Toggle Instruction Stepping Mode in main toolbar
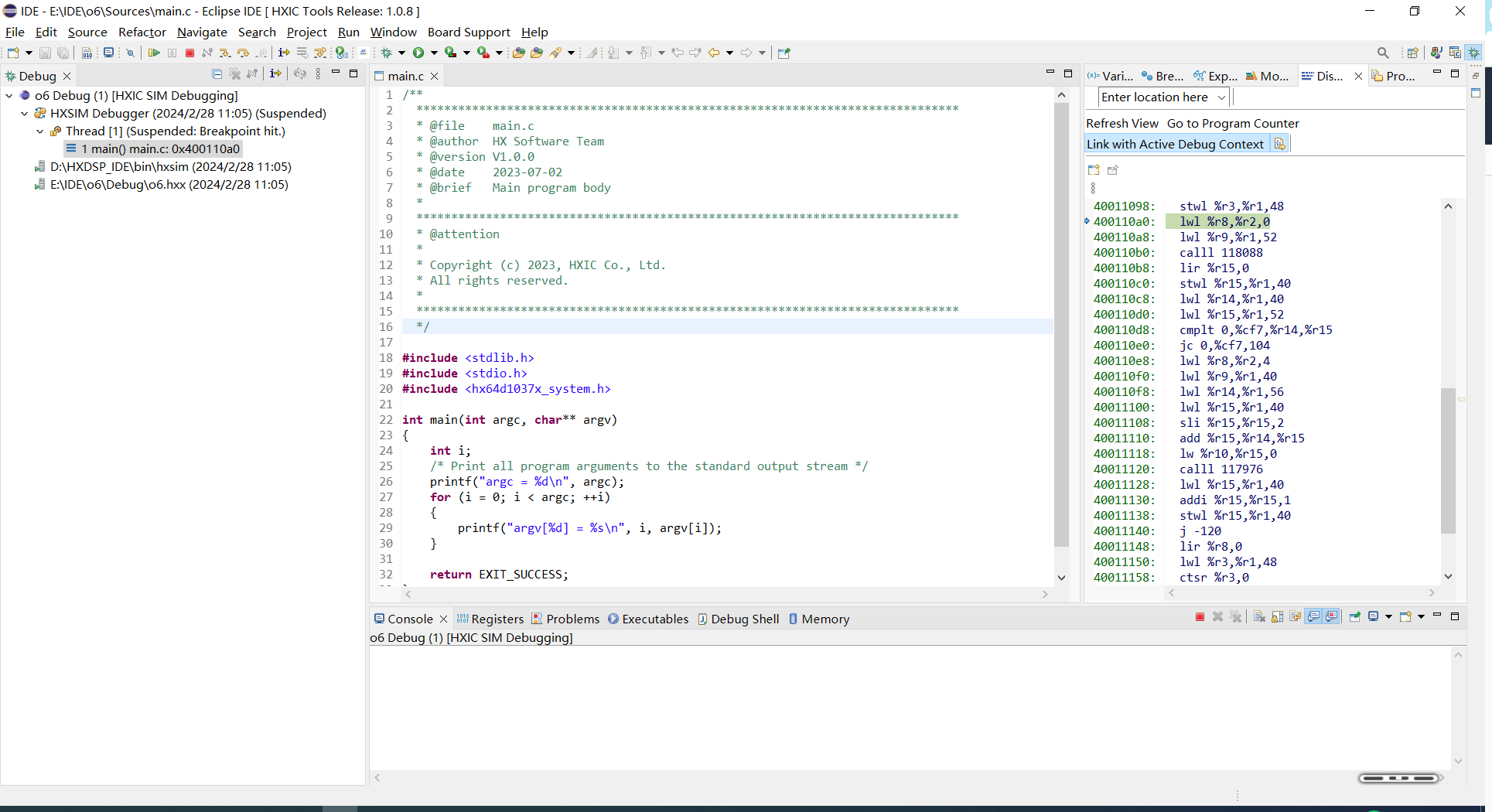Viewport: 1492px width, 812px height. pyautogui.click(x=284, y=53)
